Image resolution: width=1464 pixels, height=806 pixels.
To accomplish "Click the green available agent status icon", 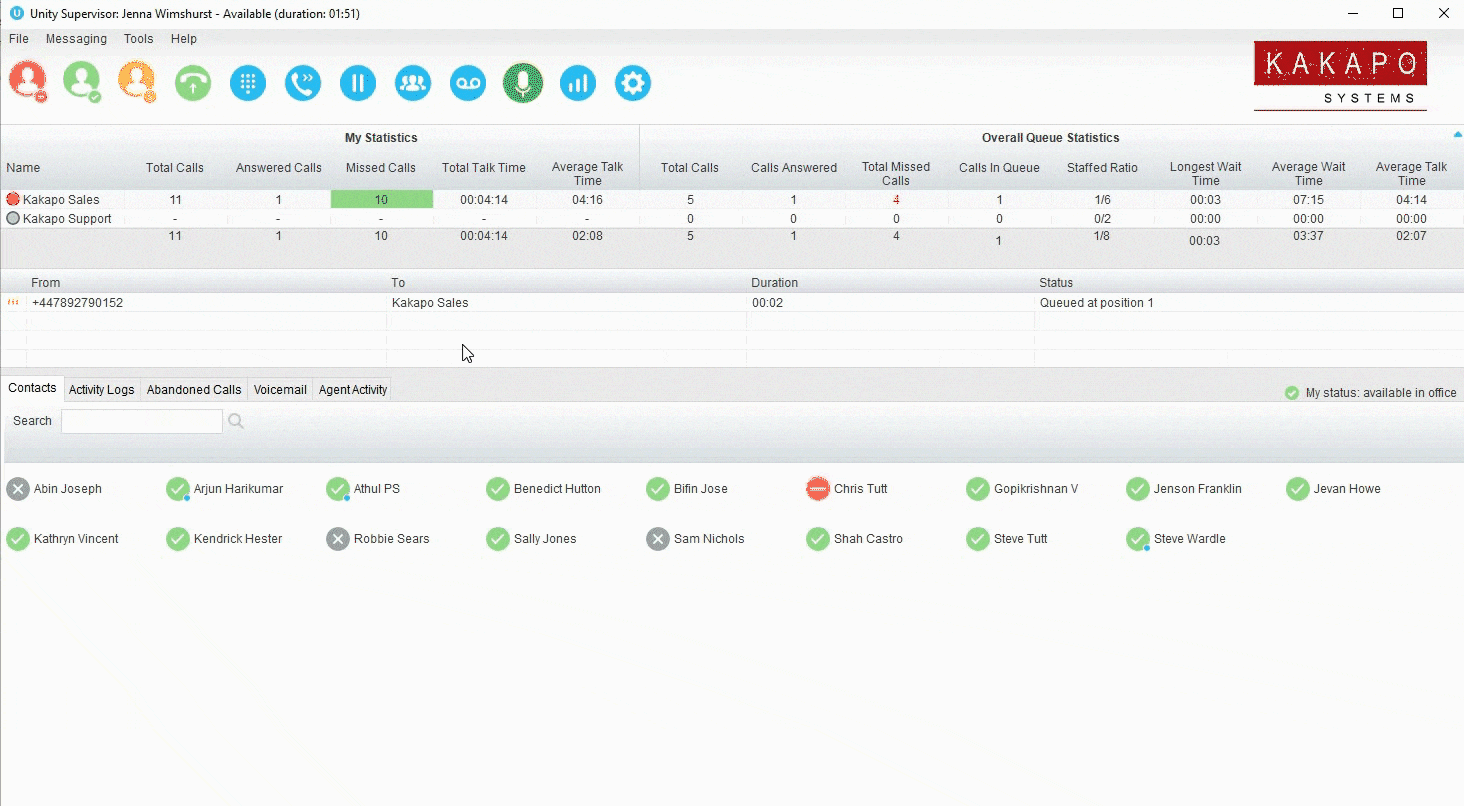I will pyautogui.click(x=82, y=81).
